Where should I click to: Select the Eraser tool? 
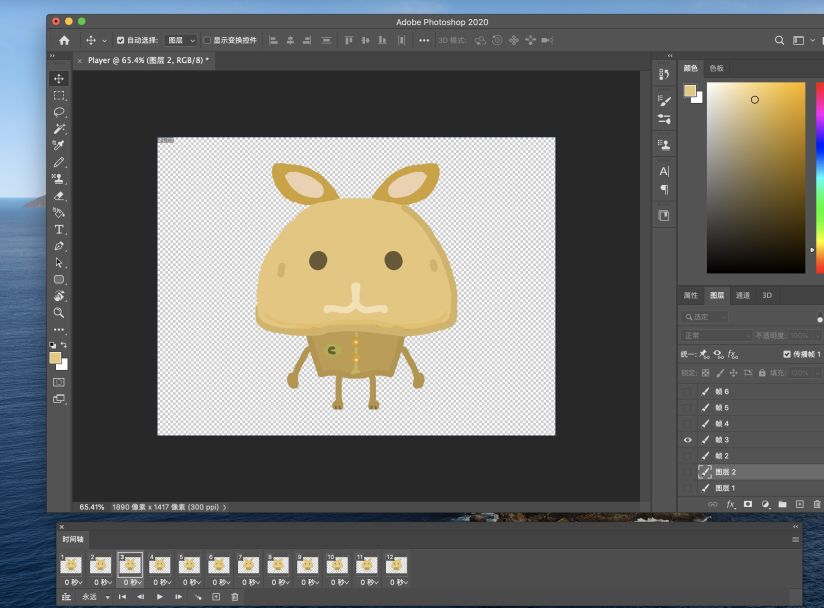coord(59,196)
